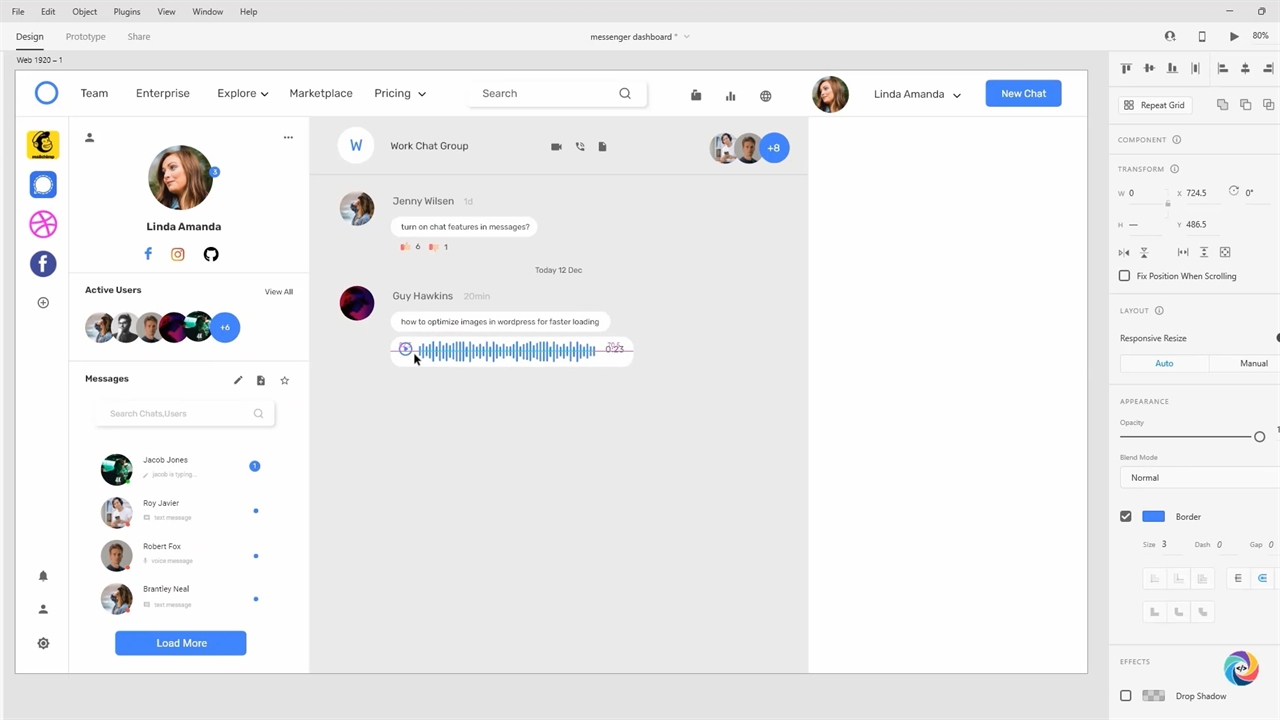Click the video call icon in Work Chat Group
The image size is (1280, 720).
pos(557,147)
